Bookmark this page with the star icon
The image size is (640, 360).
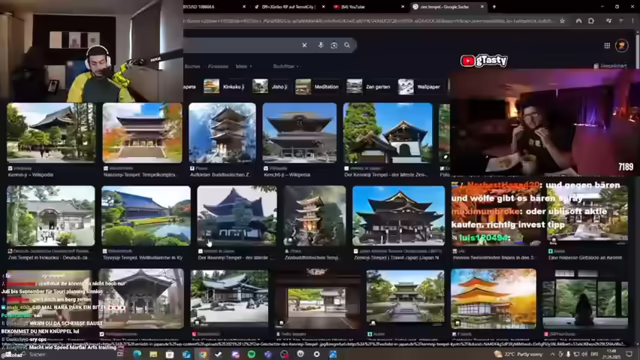pyautogui.click(x=562, y=21)
